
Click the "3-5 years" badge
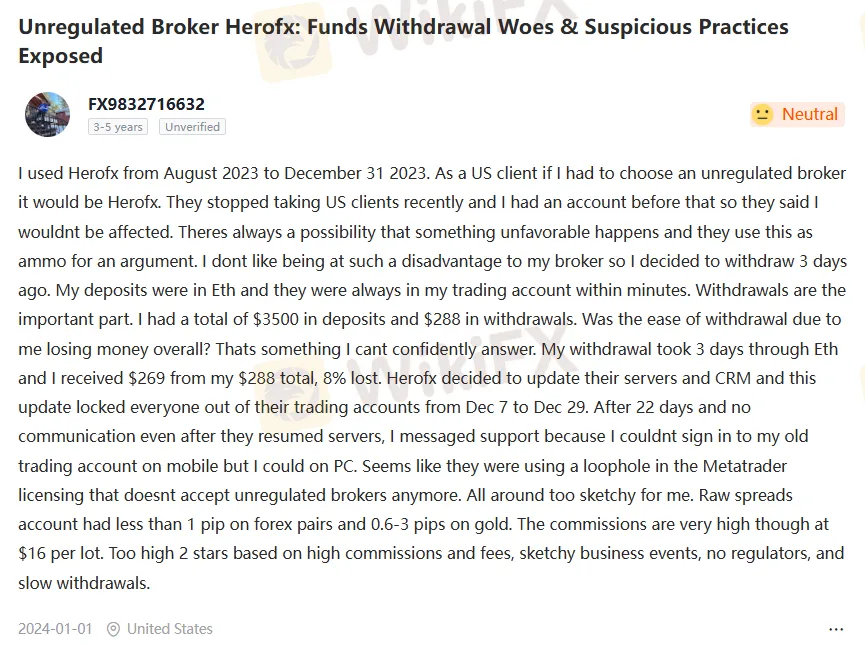(117, 127)
